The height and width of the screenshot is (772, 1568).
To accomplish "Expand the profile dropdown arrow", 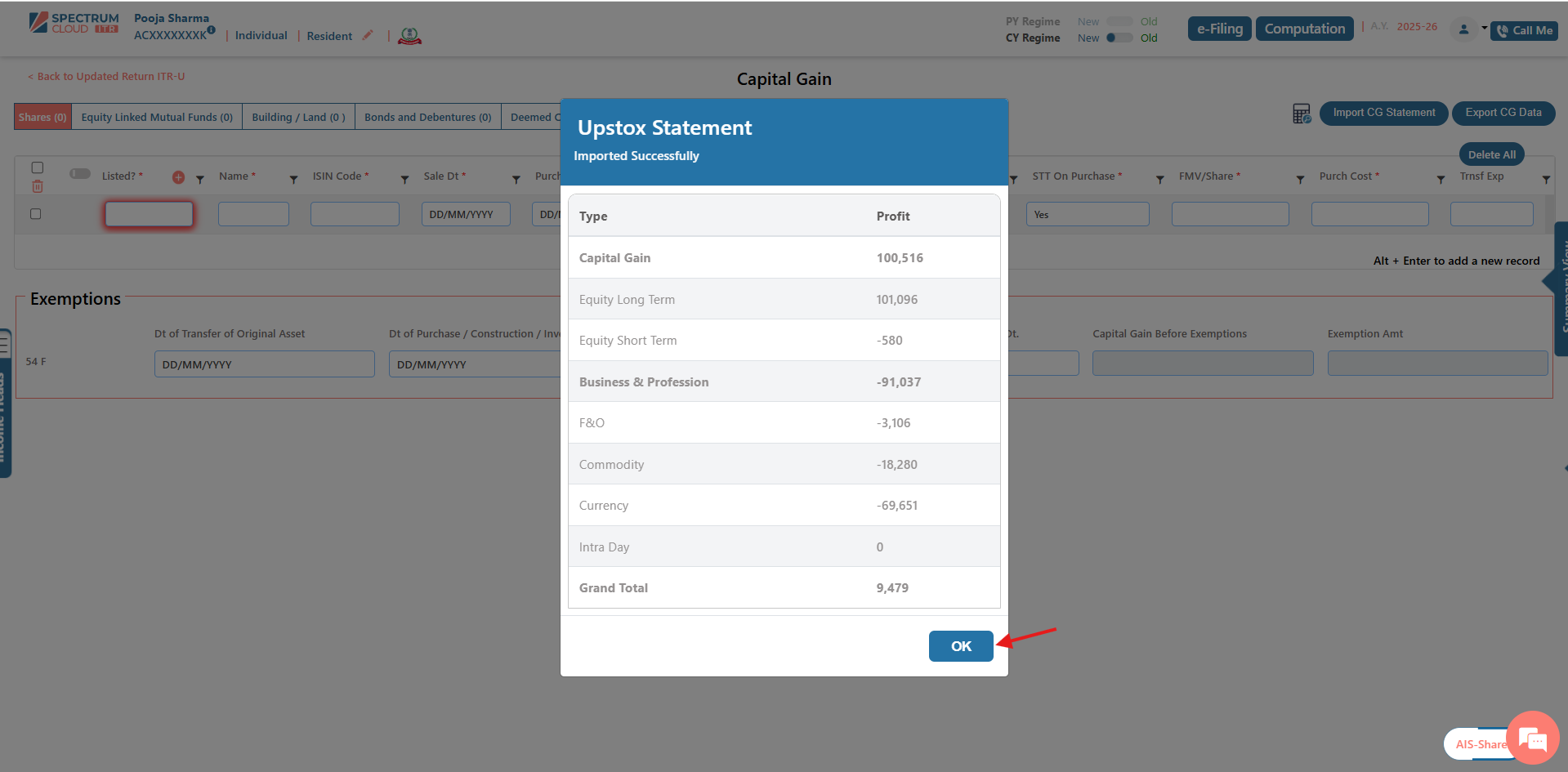I will click(1484, 28).
